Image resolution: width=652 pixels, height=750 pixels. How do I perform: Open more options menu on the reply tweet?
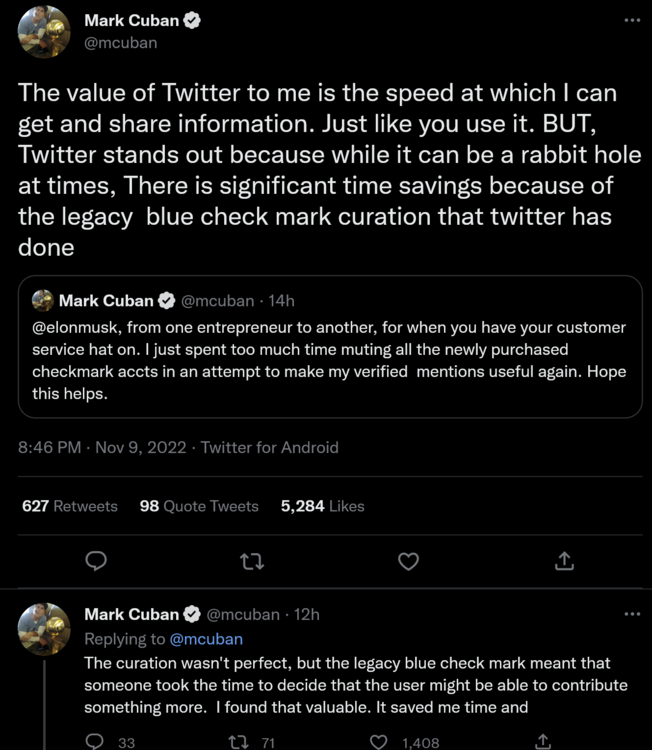pyautogui.click(x=630, y=614)
